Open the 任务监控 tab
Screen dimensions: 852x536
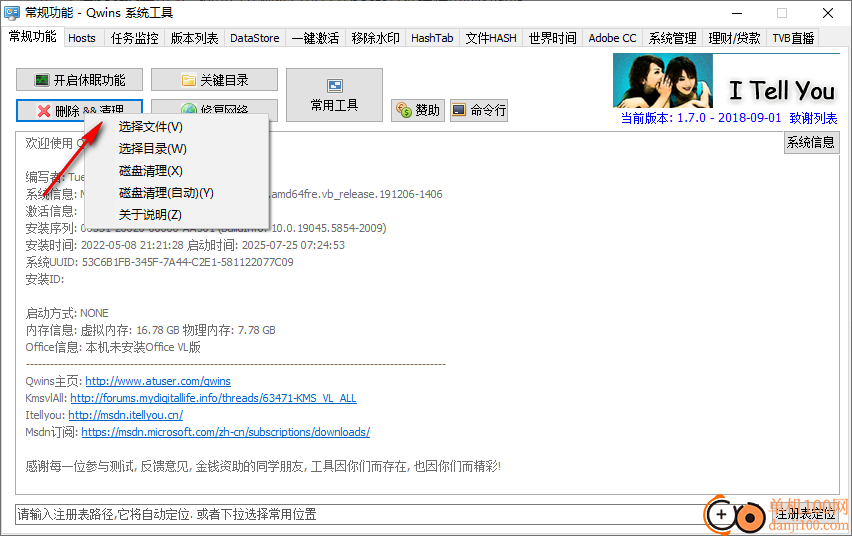pyautogui.click(x=134, y=38)
